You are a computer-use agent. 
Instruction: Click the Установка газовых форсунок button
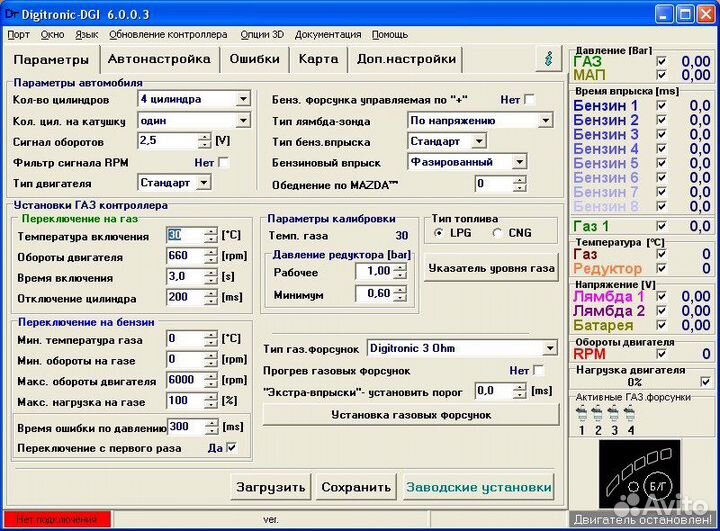(411, 415)
